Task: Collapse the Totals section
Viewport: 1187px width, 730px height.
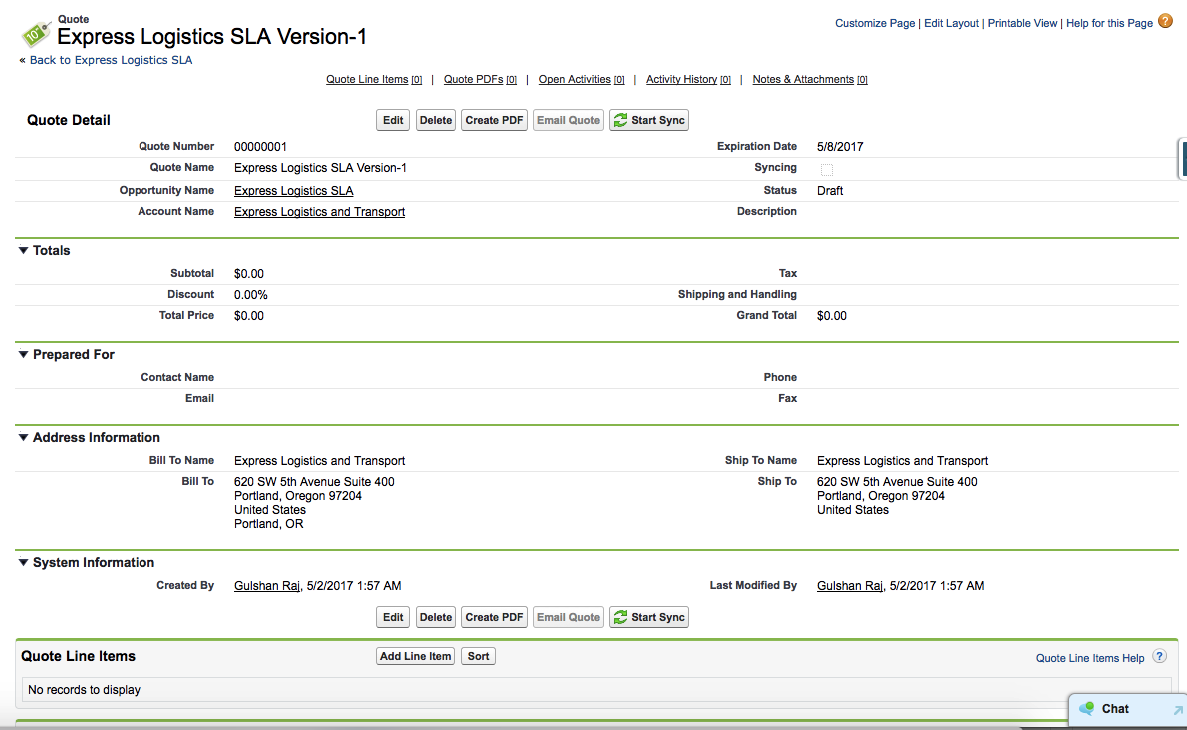Action: tap(23, 250)
